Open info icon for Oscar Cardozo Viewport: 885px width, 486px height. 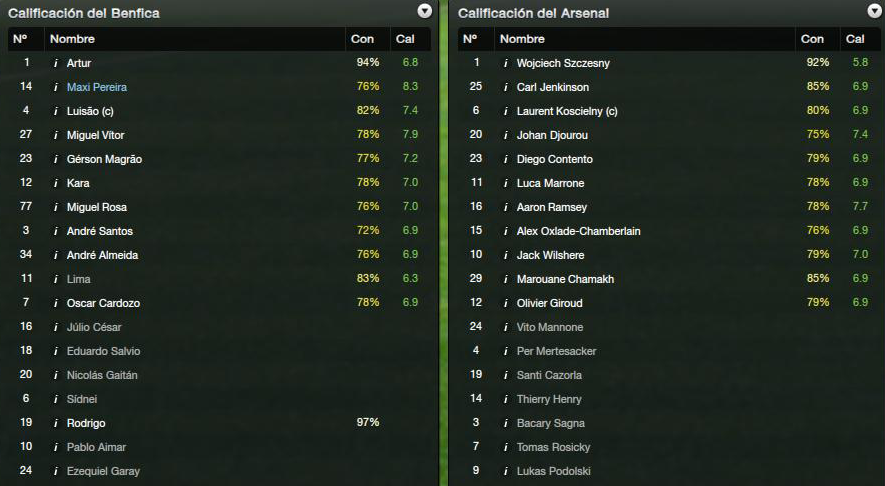point(55,303)
